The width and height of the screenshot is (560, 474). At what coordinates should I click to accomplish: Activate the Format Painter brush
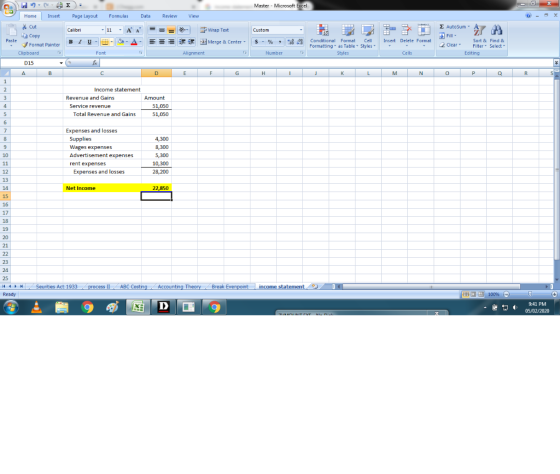point(25,45)
